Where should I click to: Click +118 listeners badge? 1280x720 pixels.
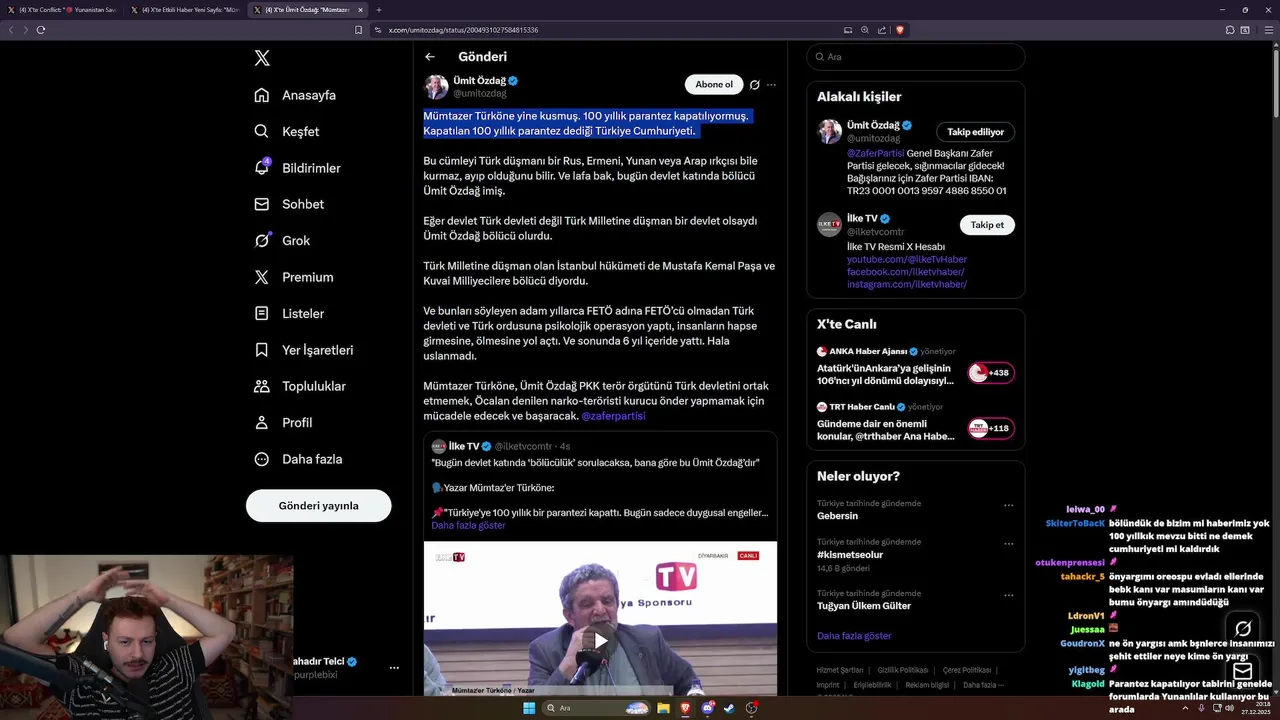pyautogui.click(x=991, y=428)
